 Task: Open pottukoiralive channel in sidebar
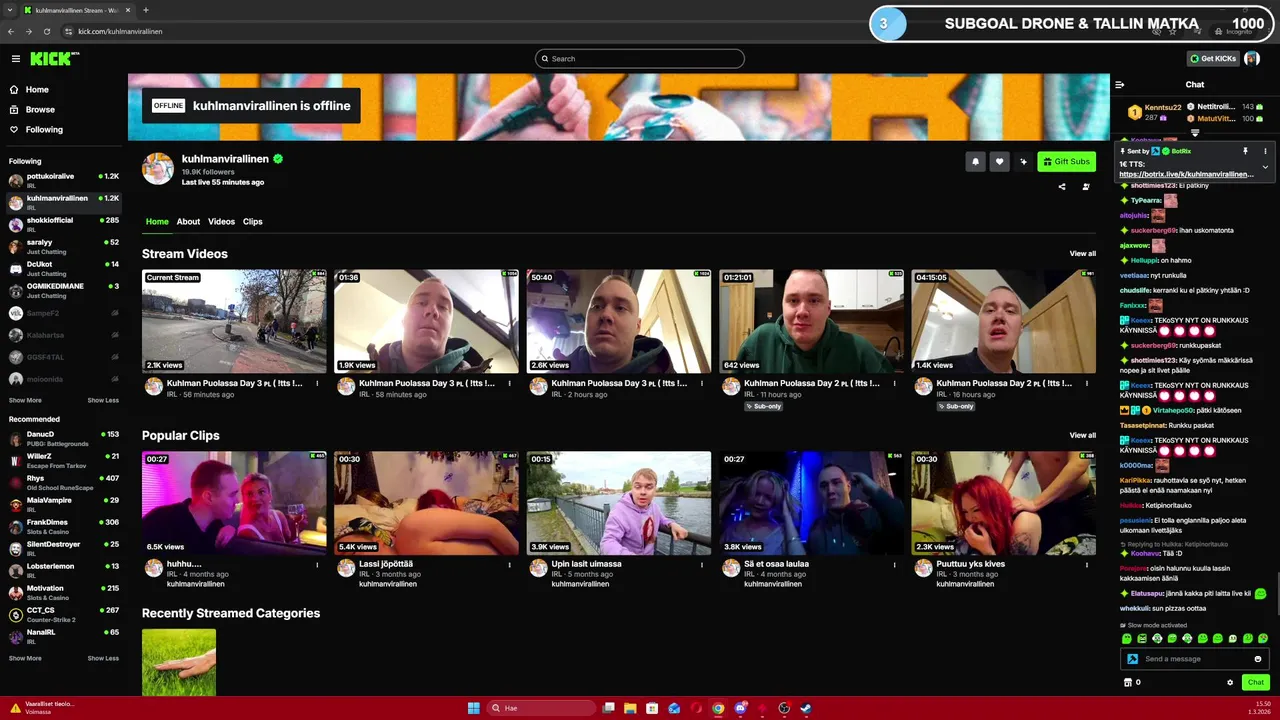63,180
